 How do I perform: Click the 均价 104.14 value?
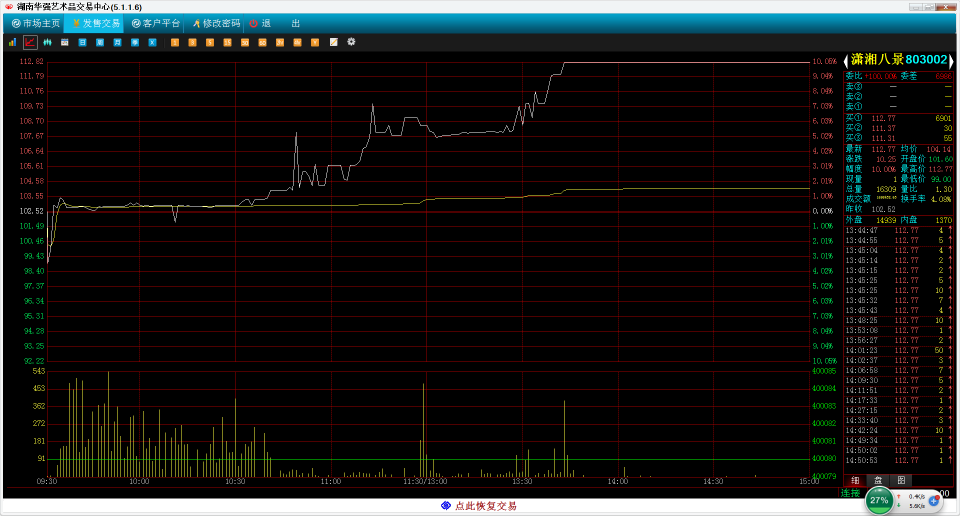[x=939, y=149]
